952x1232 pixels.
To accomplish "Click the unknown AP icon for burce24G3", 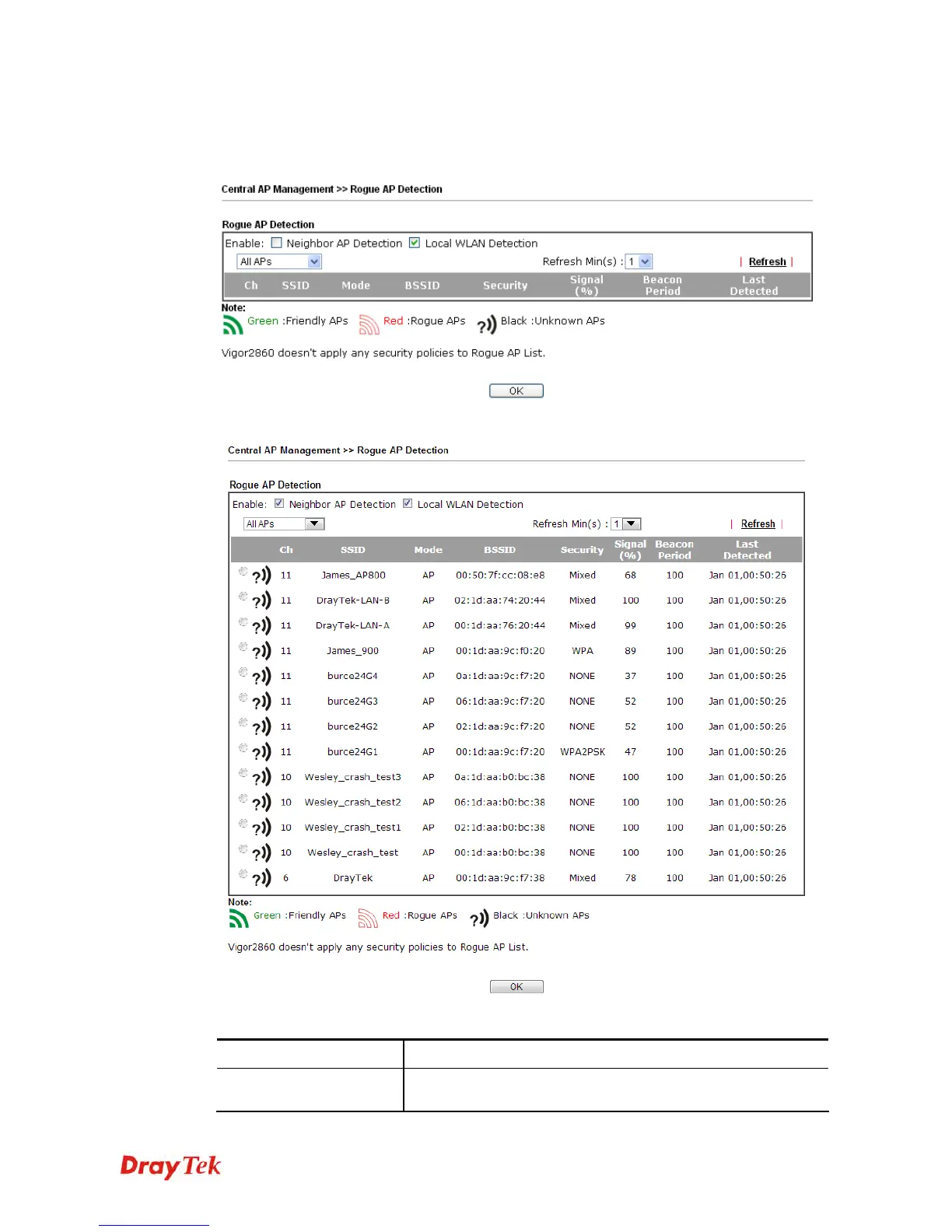I will pyautogui.click(x=262, y=702).
